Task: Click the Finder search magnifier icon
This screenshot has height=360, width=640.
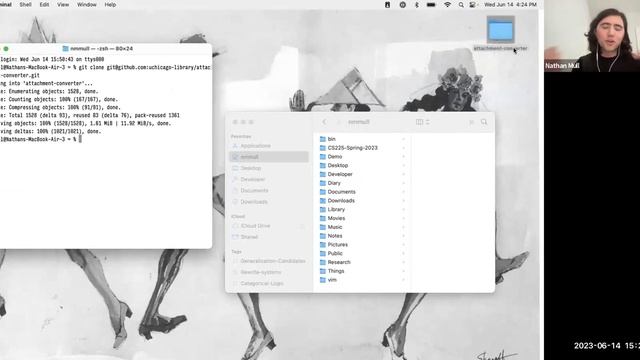Action: coord(484,122)
